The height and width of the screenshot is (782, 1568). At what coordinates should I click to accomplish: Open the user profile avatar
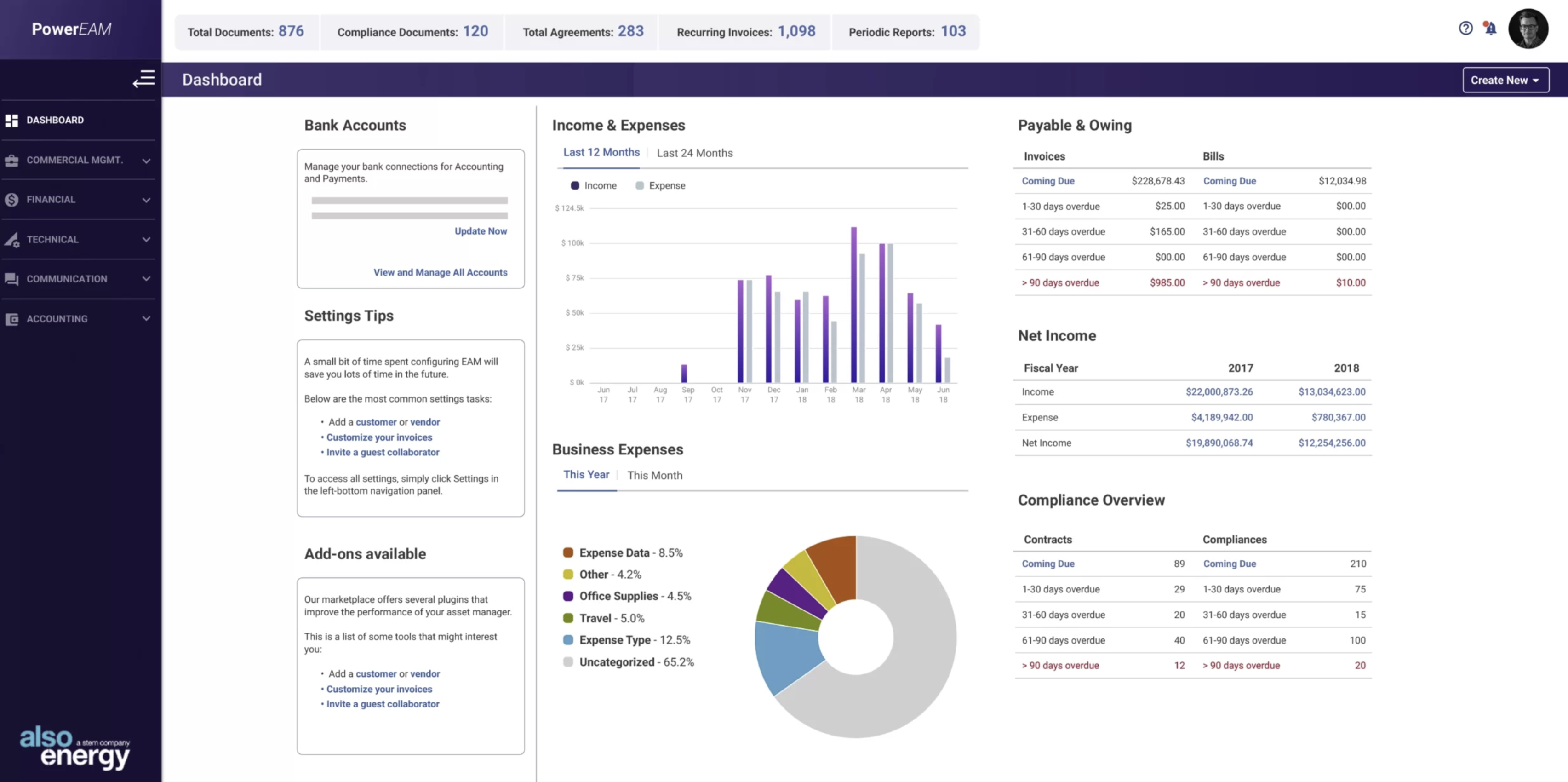(x=1529, y=29)
